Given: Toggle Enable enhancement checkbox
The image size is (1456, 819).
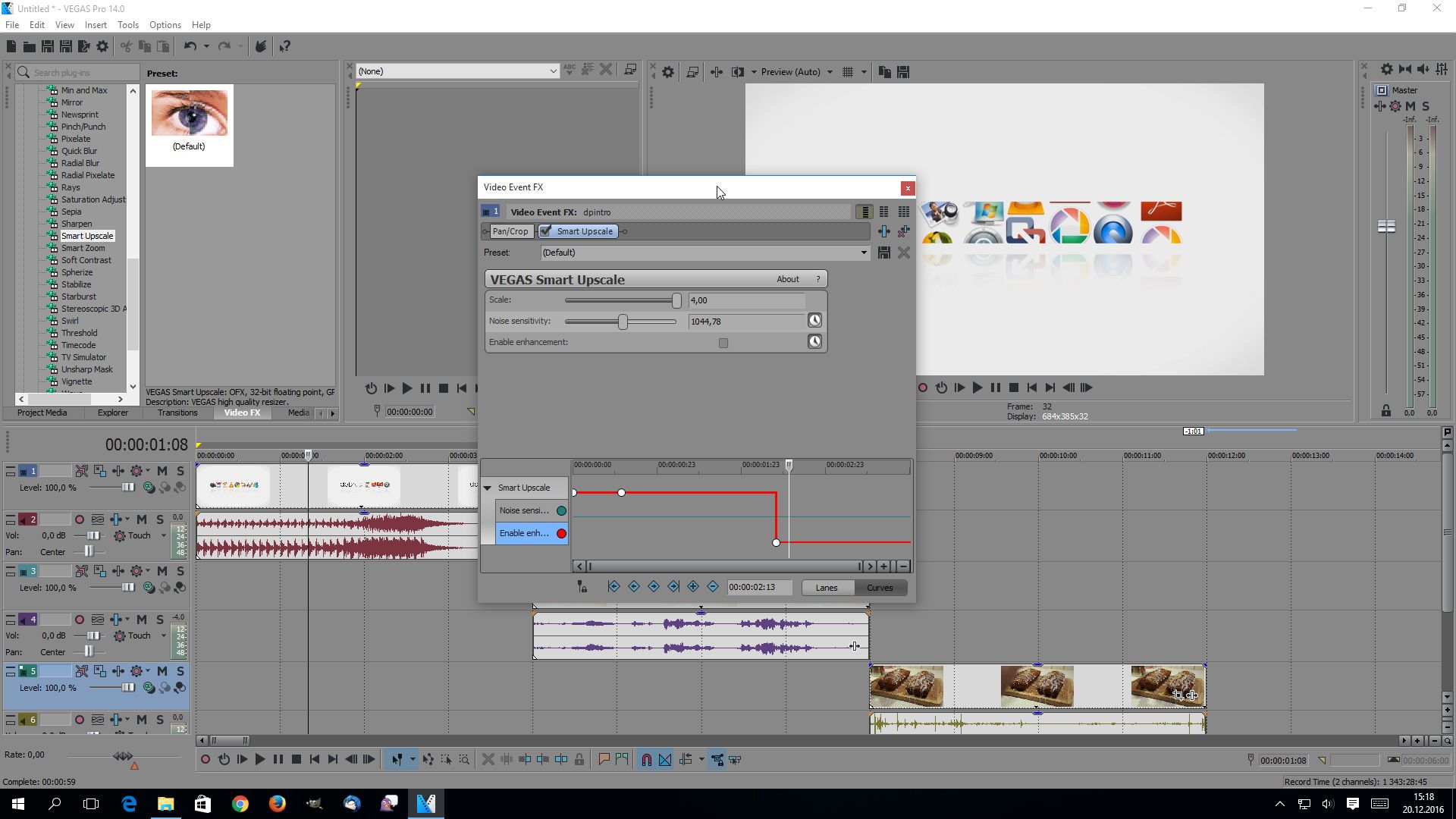Looking at the screenshot, I should (x=723, y=343).
